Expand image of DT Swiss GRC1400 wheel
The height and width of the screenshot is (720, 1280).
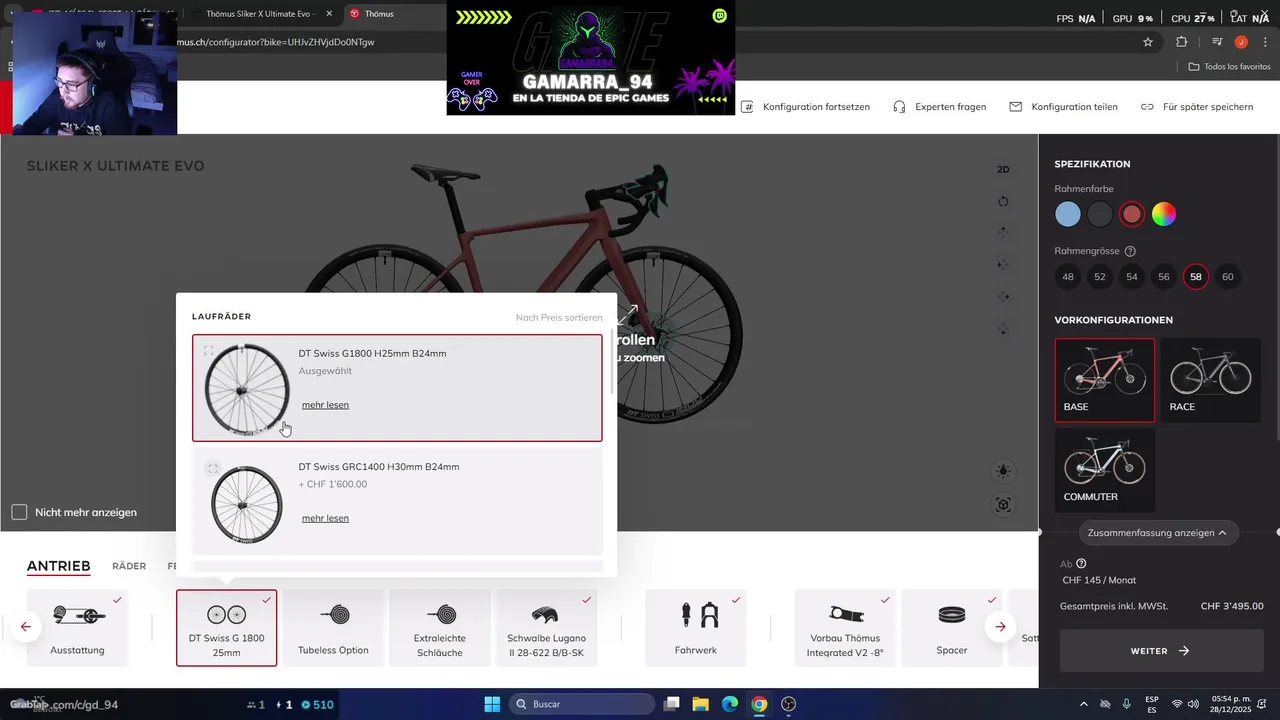click(x=212, y=468)
